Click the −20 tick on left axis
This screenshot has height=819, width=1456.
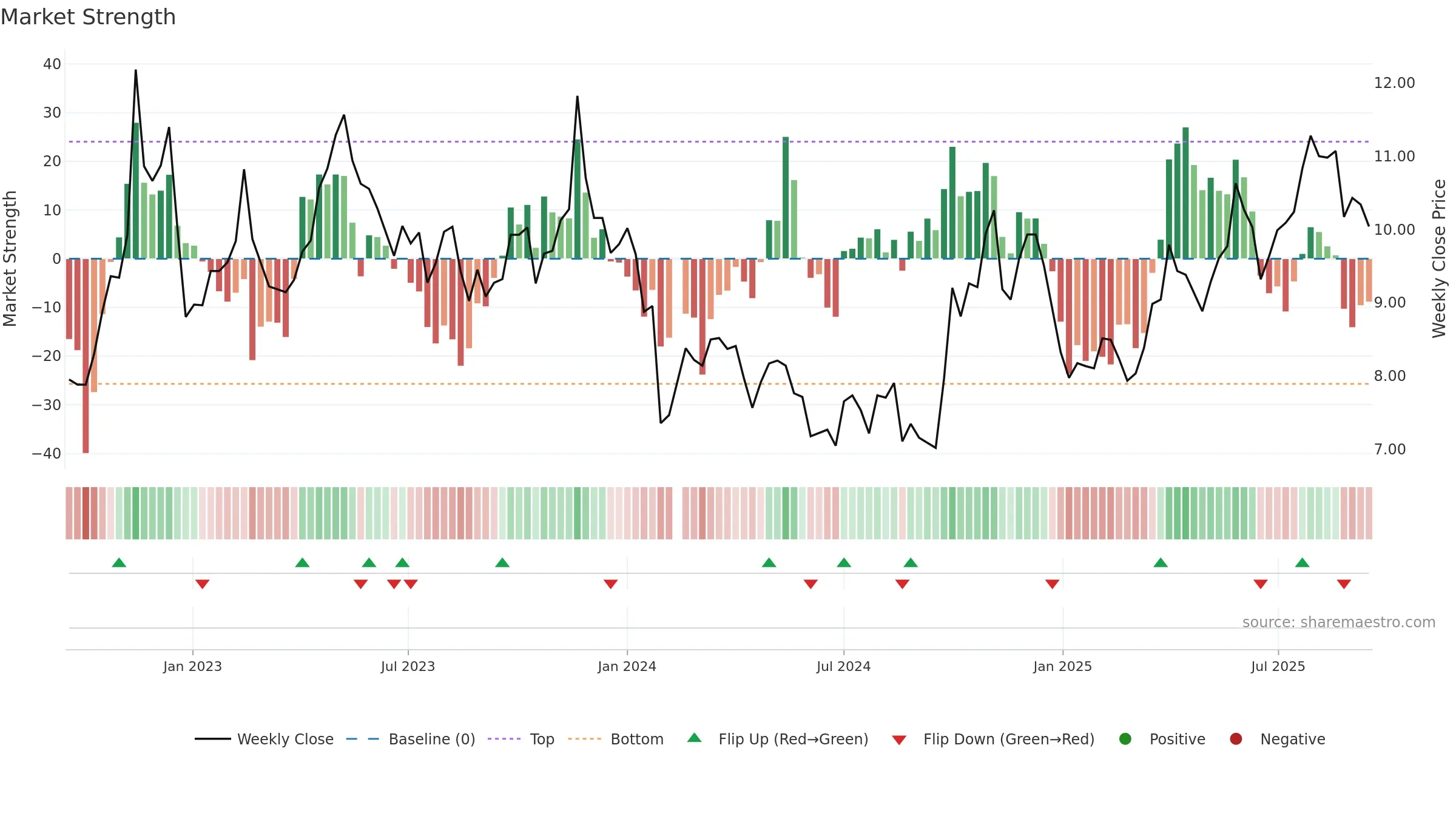[47, 356]
